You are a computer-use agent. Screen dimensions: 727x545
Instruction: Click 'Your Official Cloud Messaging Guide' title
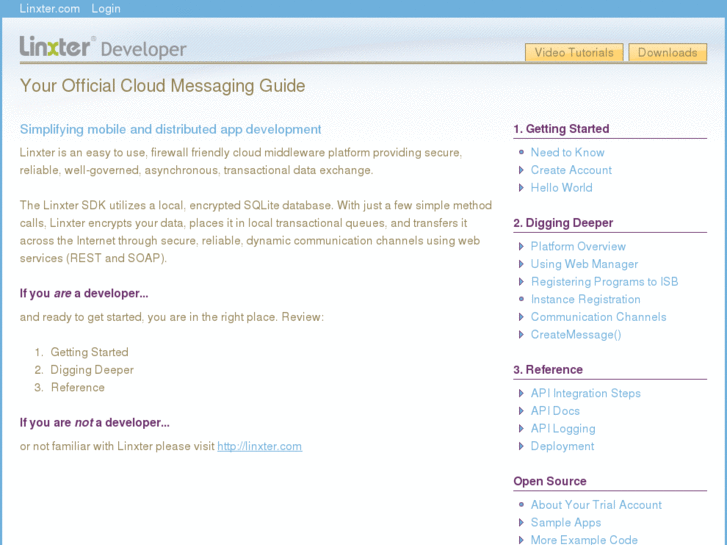pyautogui.click(x=163, y=86)
